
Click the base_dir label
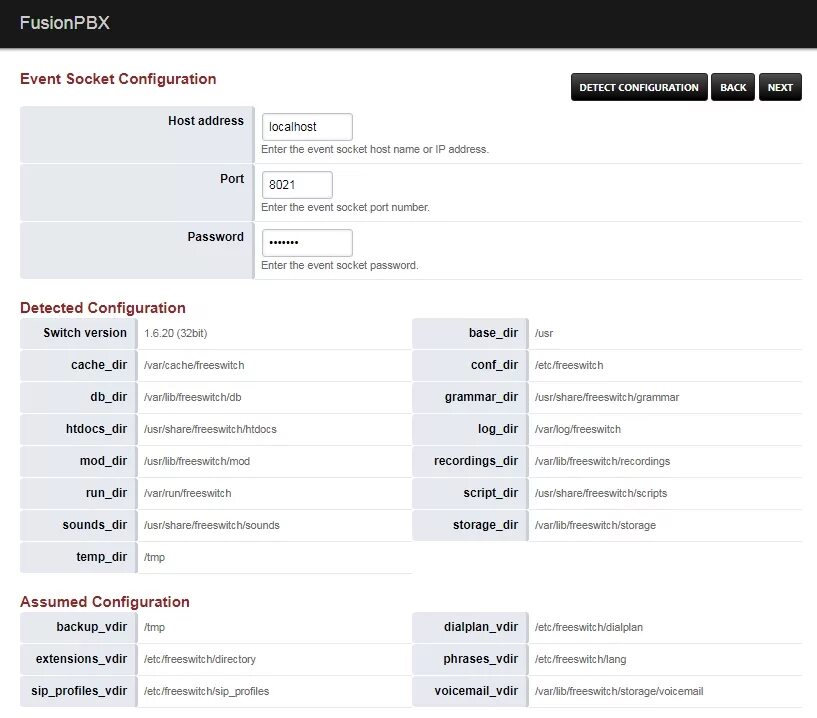click(x=493, y=333)
